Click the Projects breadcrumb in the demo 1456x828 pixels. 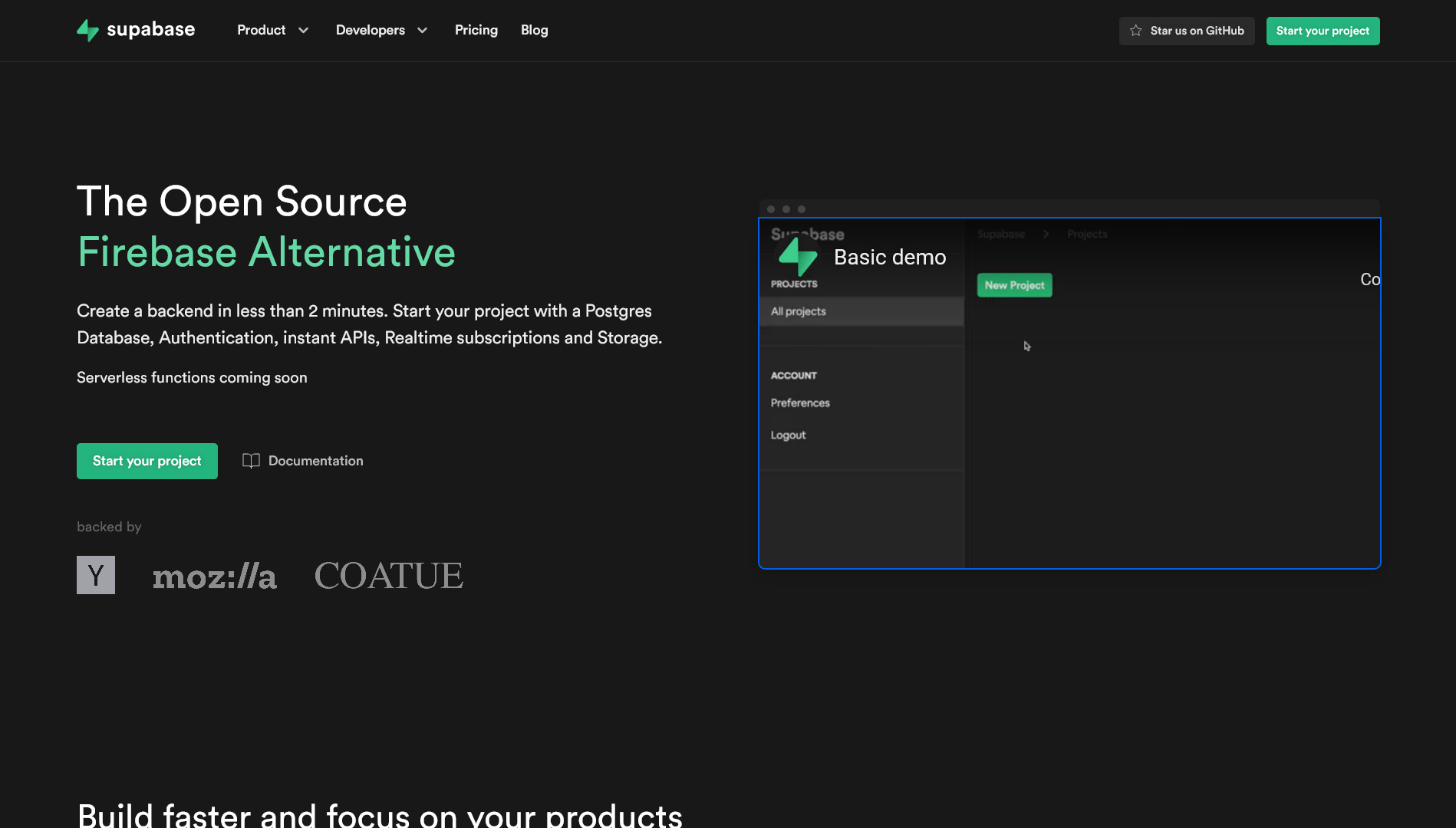[x=1087, y=234]
